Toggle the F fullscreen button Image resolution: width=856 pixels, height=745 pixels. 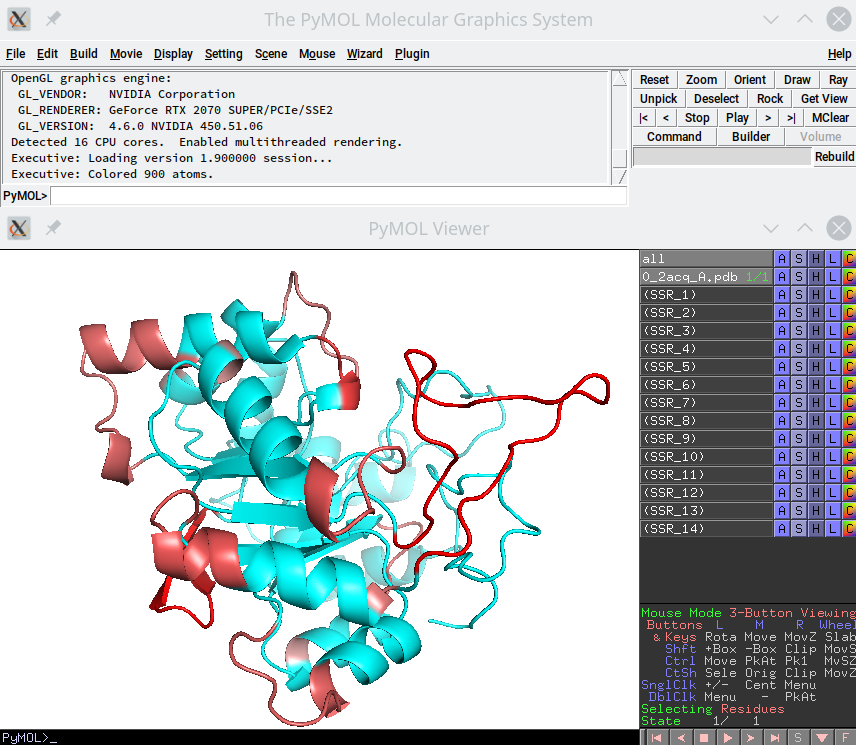845,738
